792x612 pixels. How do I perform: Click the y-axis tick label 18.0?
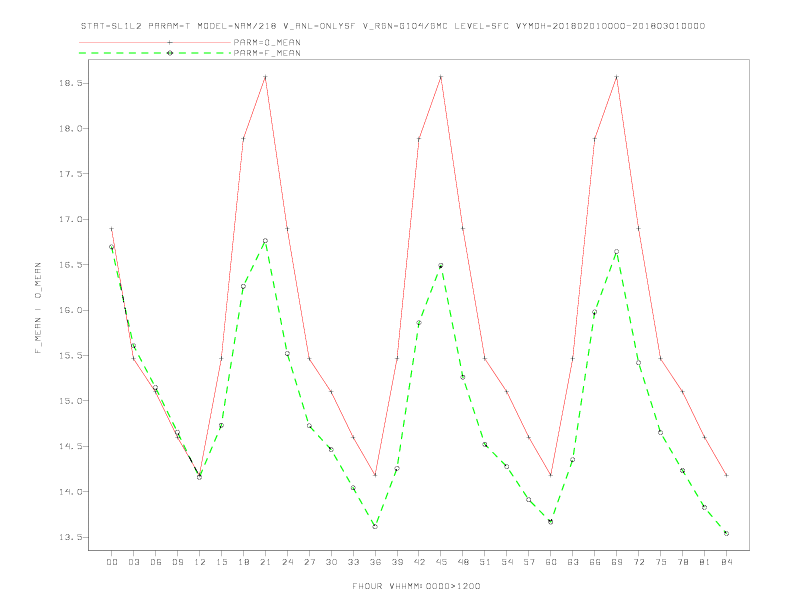point(71,129)
